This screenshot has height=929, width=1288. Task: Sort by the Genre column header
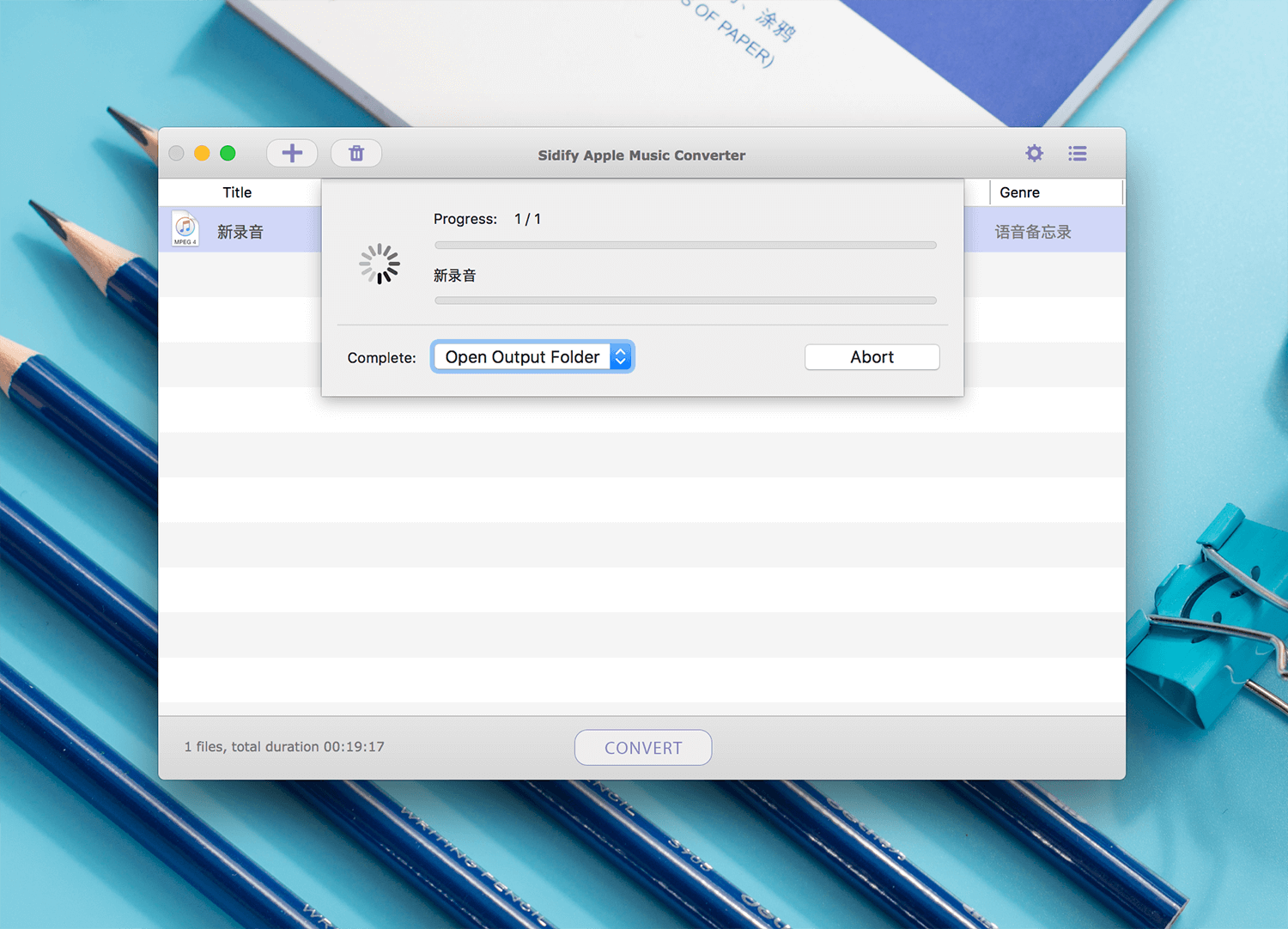[1019, 192]
